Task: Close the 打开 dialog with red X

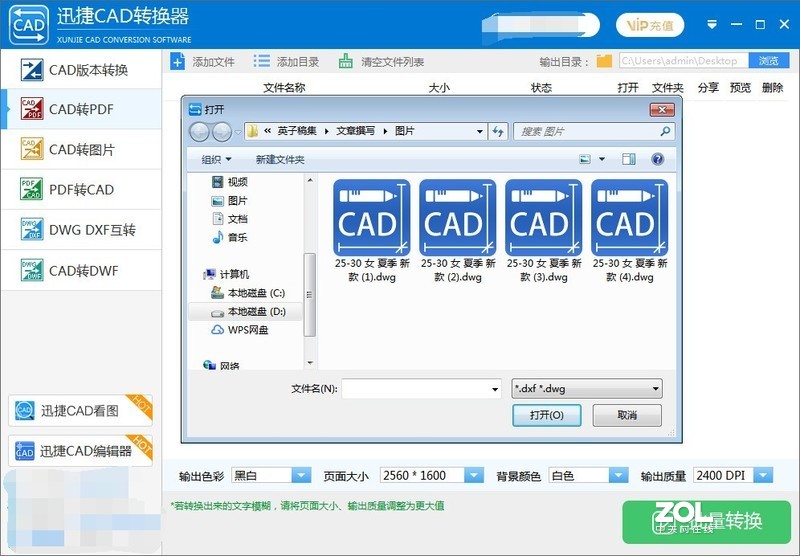Action: coord(662,109)
